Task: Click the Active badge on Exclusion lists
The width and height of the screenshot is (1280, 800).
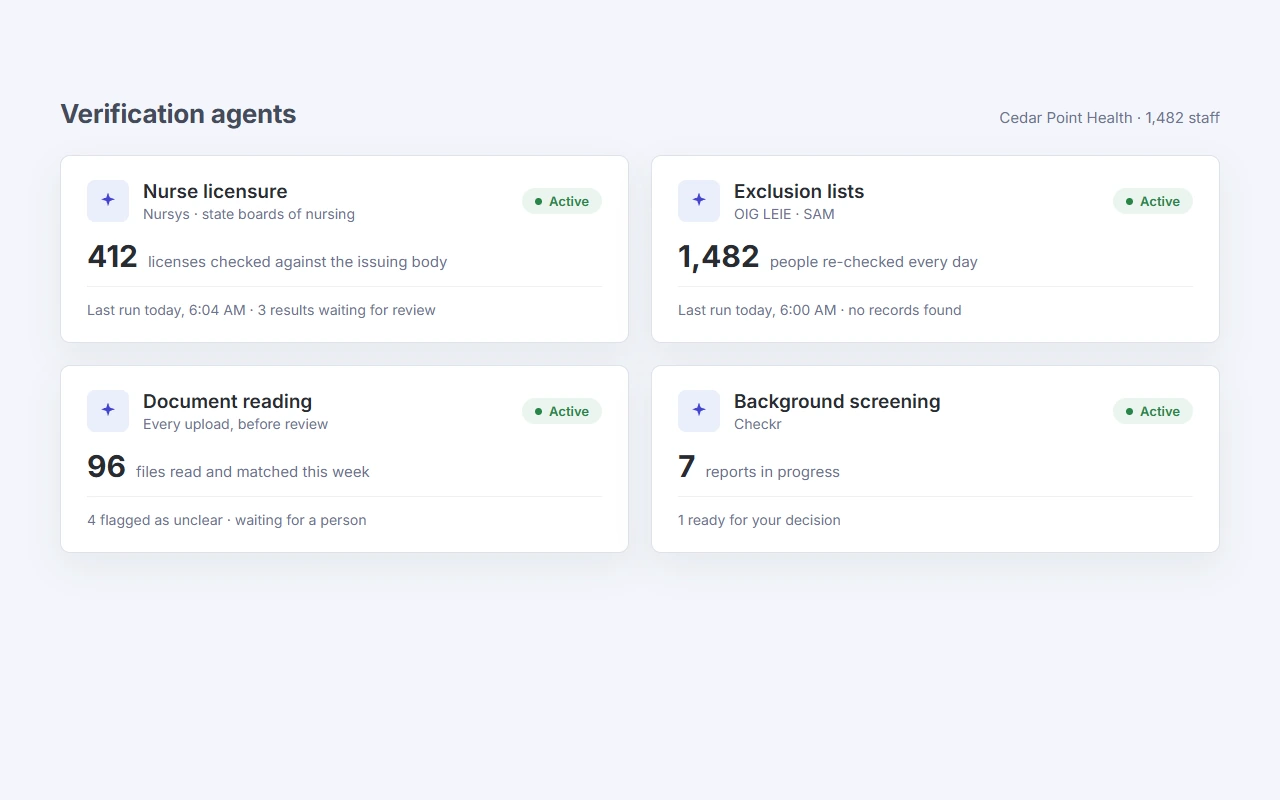Action: click(x=1153, y=201)
